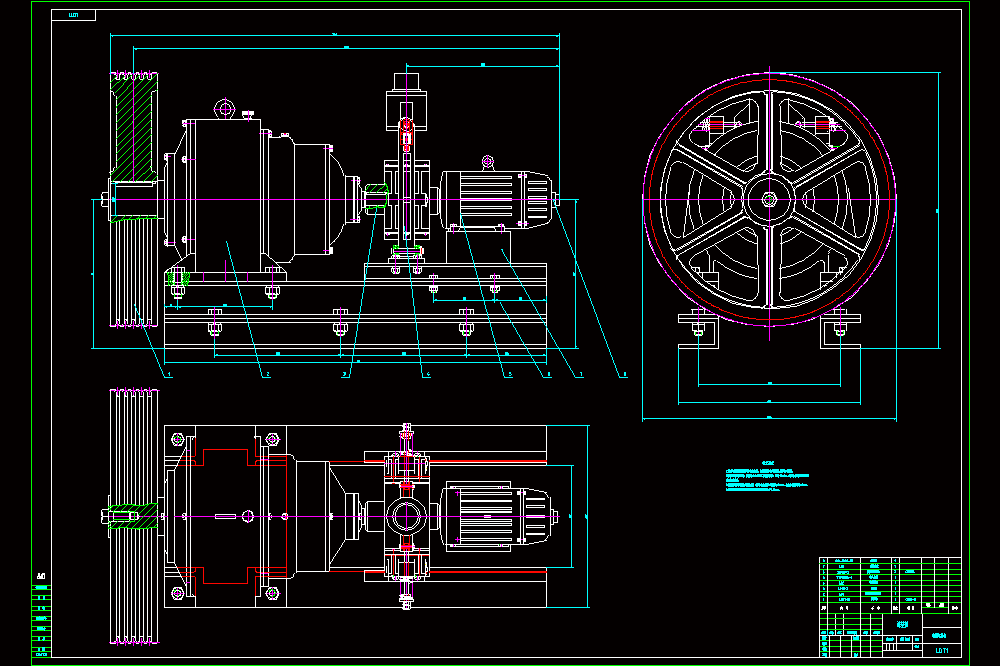This screenshot has height=666, width=1000.
Task: Click part callout number 1 below the front view
Action: coord(168,374)
